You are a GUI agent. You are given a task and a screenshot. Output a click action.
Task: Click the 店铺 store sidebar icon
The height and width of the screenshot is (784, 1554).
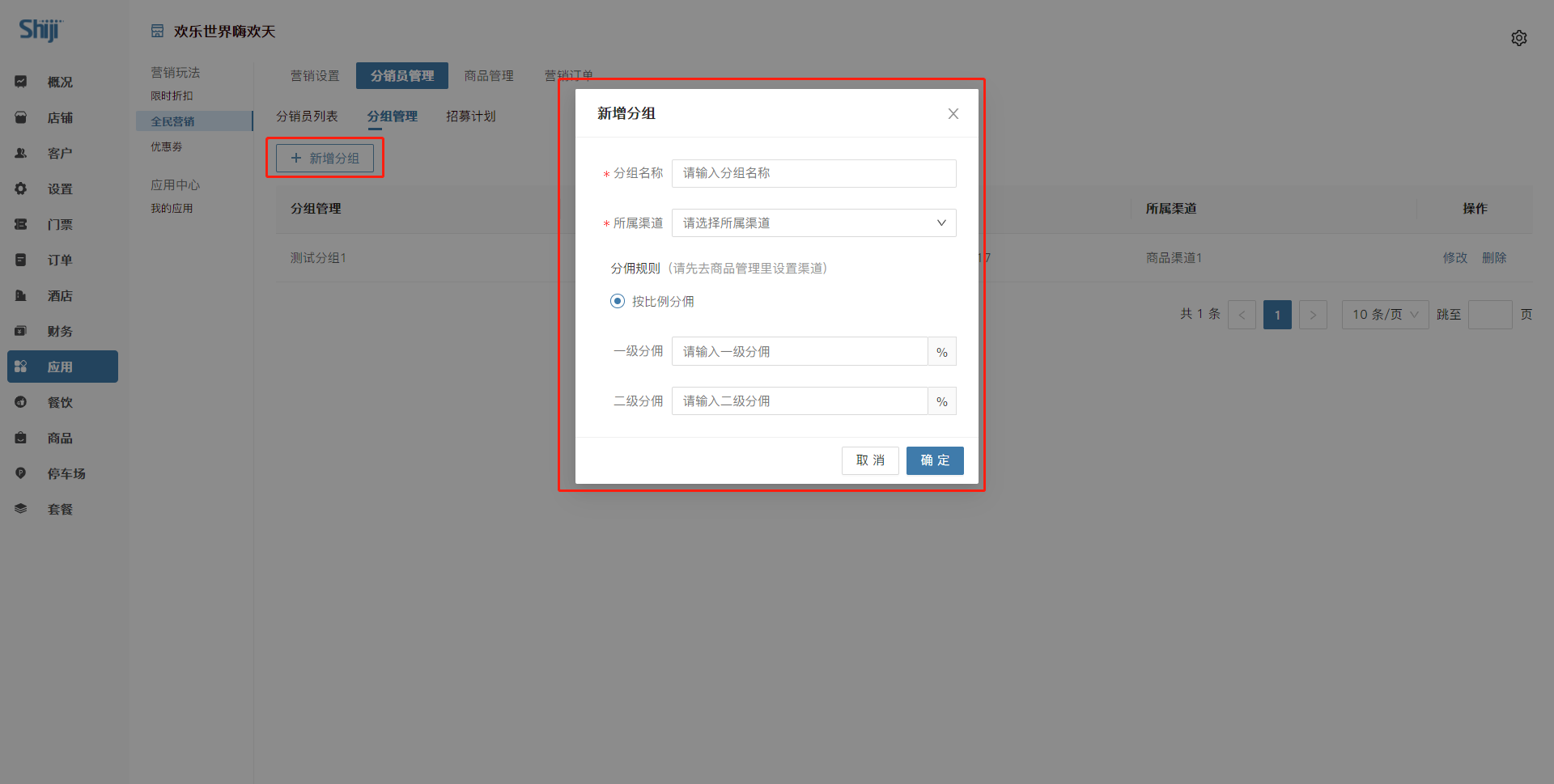pyautogui.click(x=21, y=117)
